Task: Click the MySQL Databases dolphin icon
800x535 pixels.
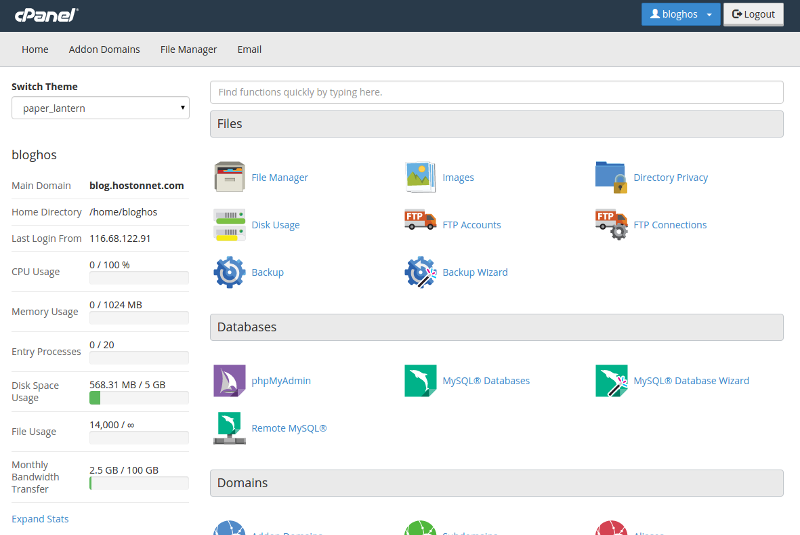Action: tap(420, 380)
